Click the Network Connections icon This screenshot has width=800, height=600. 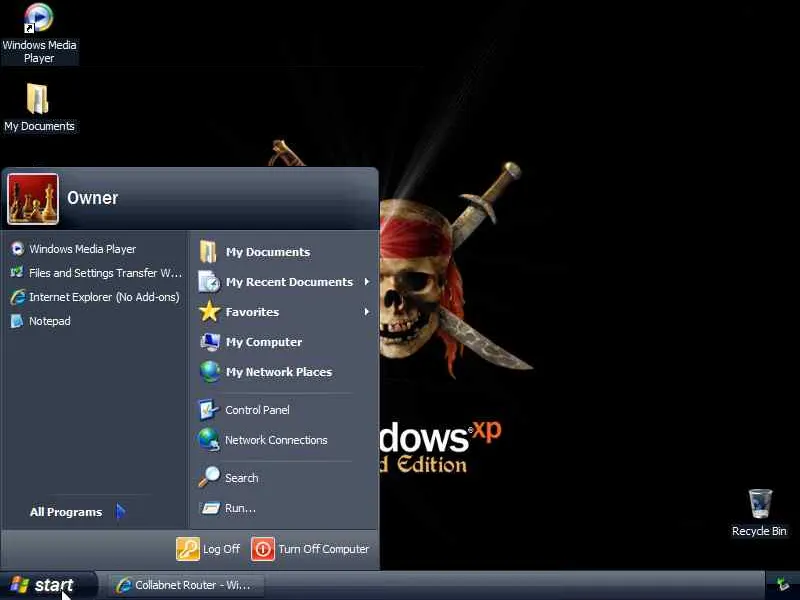209,439
